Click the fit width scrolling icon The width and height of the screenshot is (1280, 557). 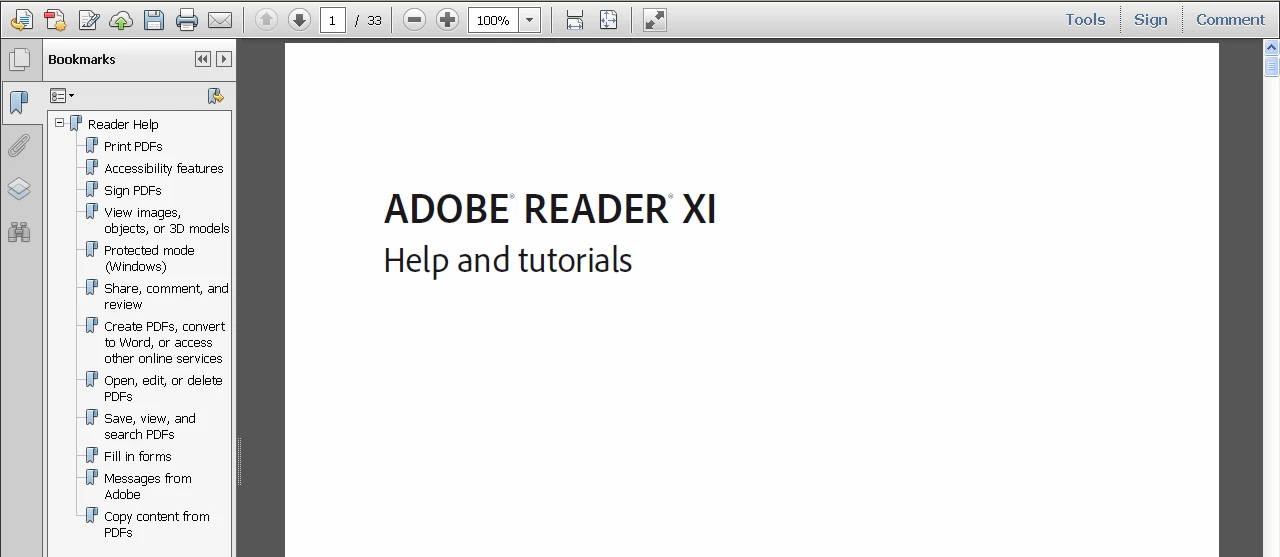click(x=575, y=19)
